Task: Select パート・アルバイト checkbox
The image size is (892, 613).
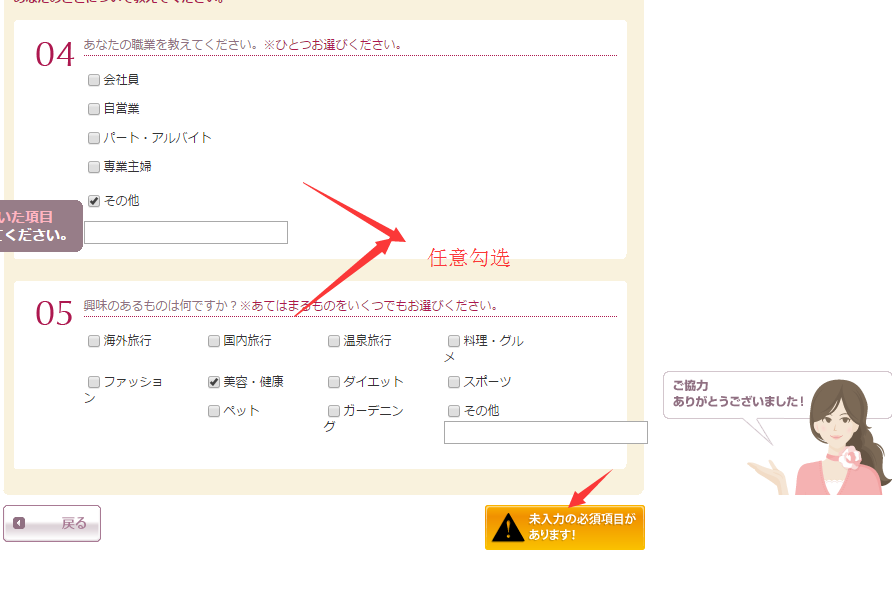Action: pyautogui.click(x=94, y=138)
